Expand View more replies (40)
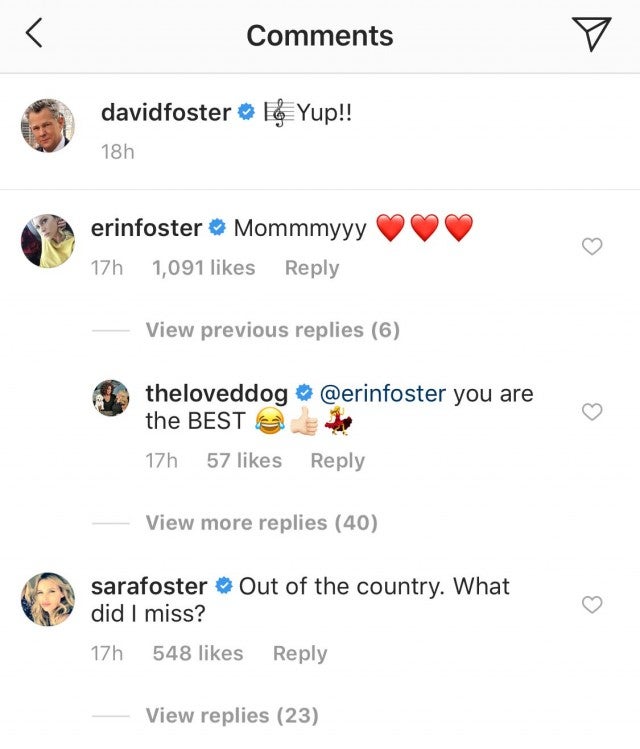The image size is (640, 749). [x=262, y=522]
